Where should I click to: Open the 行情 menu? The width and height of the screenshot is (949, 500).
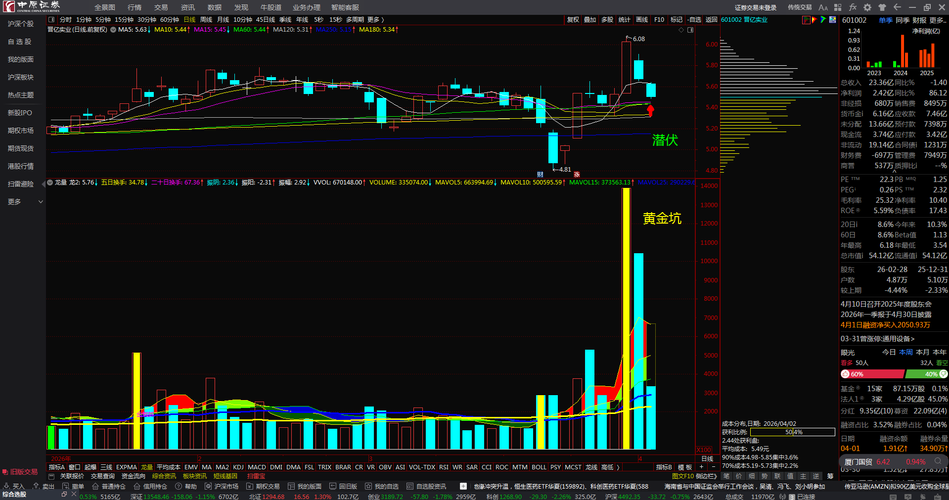coord(134,7)
